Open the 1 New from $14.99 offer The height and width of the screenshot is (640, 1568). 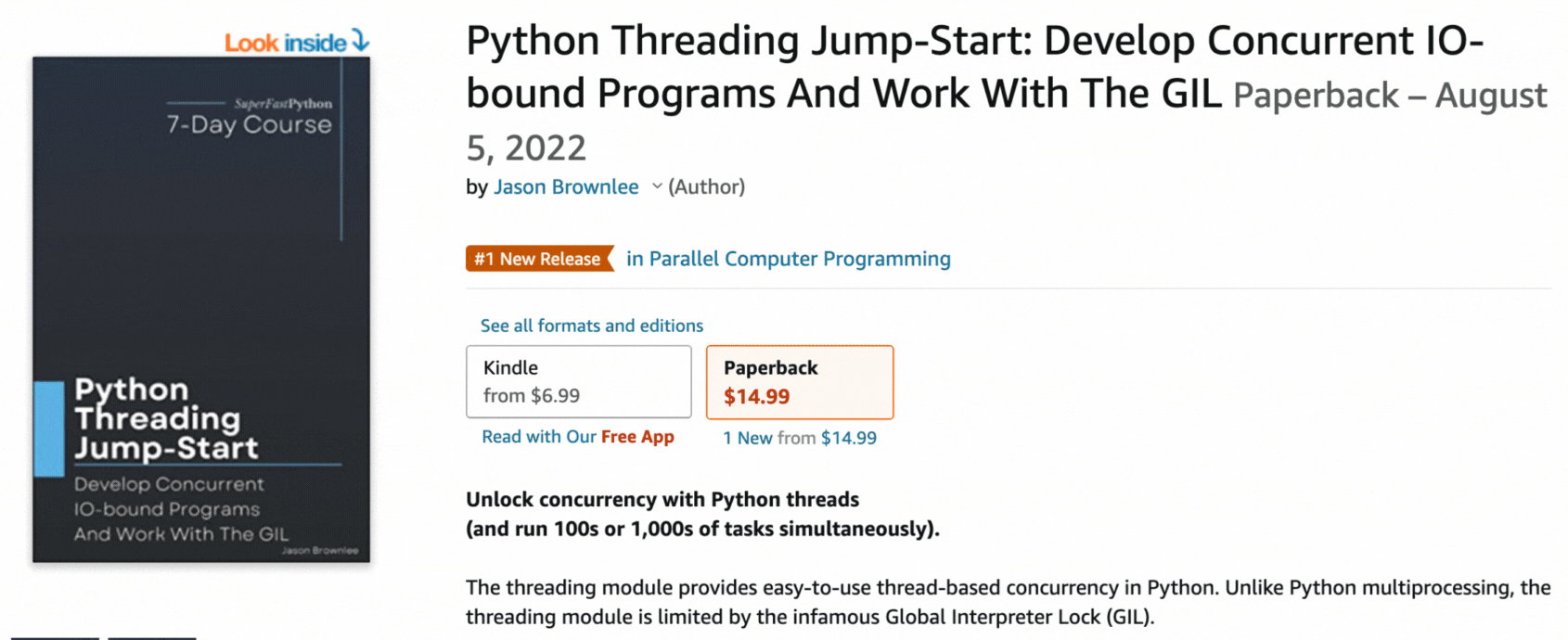pos(800,438)
